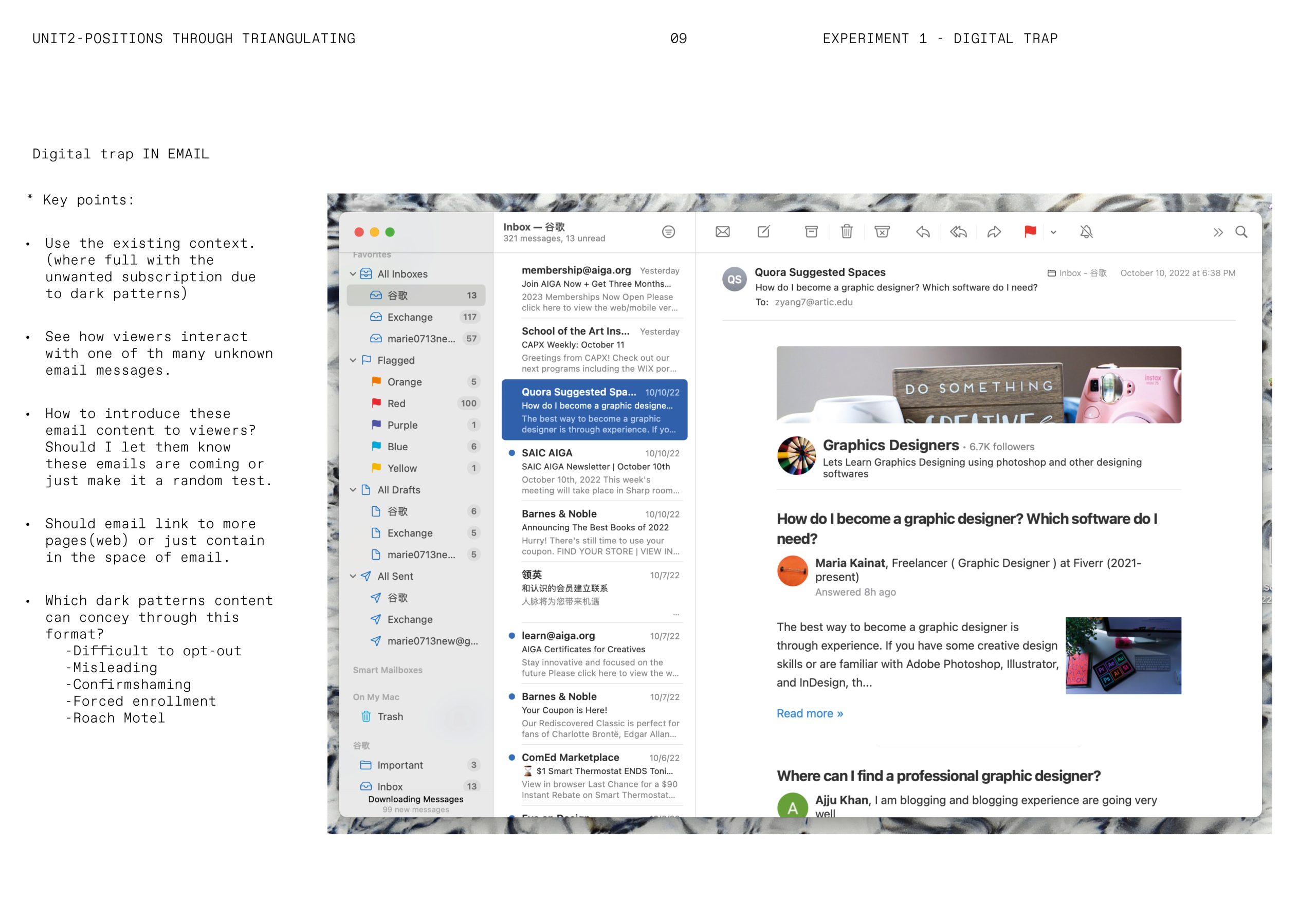Viewport: 1316px width, 903px height.
Task: Click Ajju Khan author name
Action: (842, 801)
